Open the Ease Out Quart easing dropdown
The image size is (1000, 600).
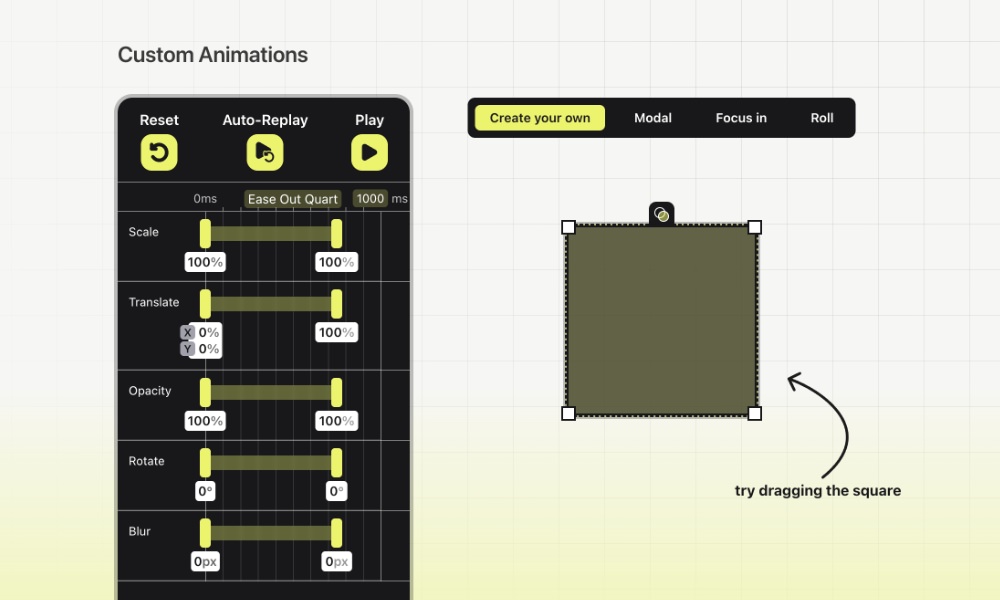[x=292, y=198]
